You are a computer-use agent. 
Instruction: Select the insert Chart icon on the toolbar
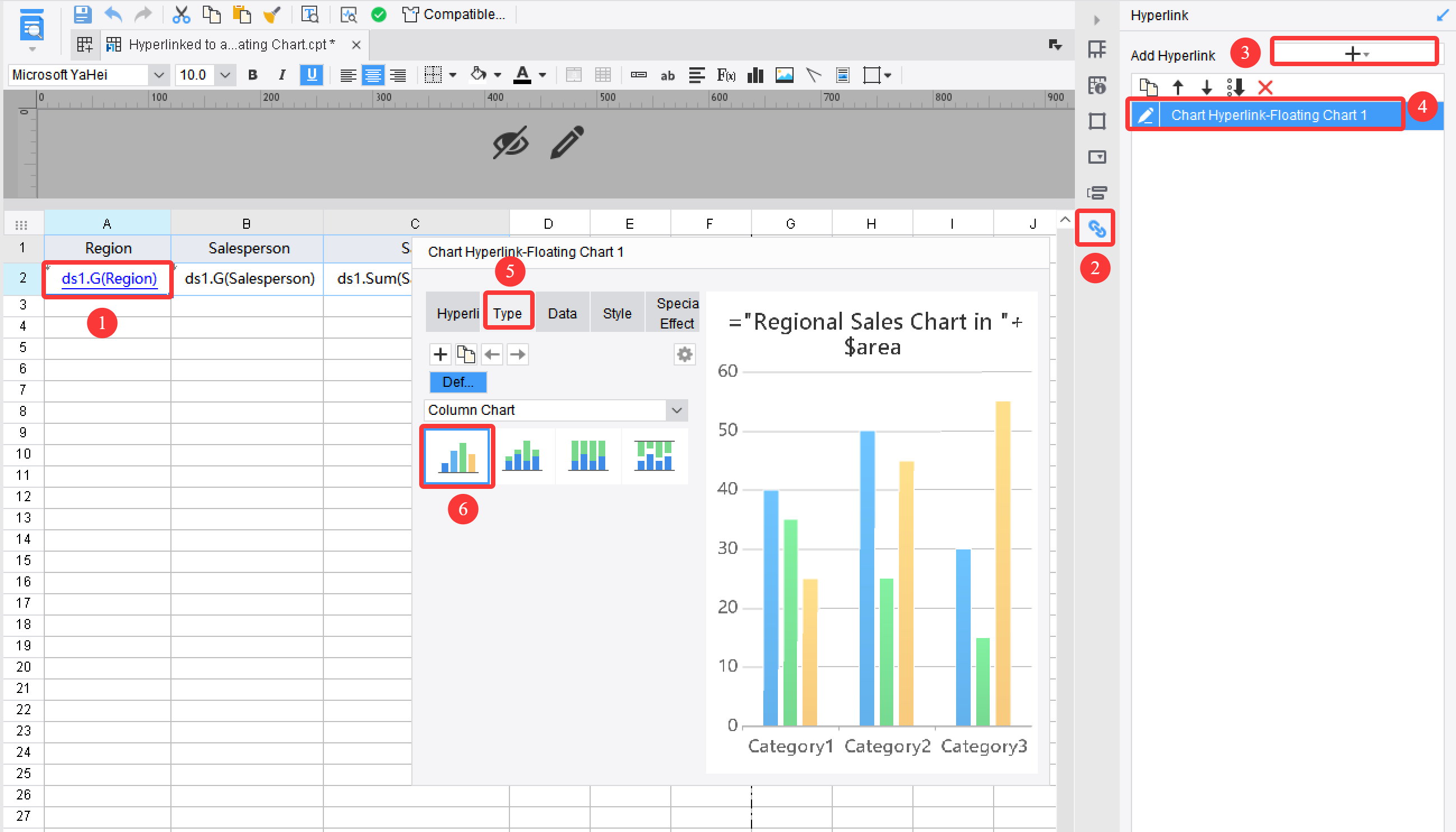pos(755,75)
